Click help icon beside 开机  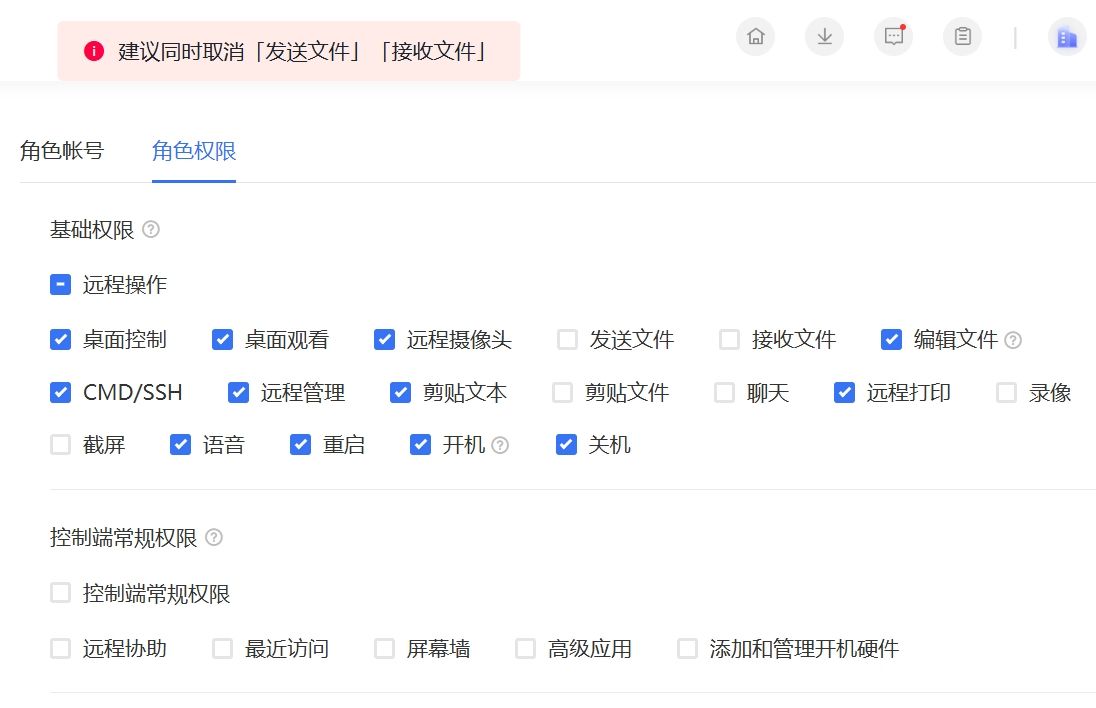[x=500, y=445]
